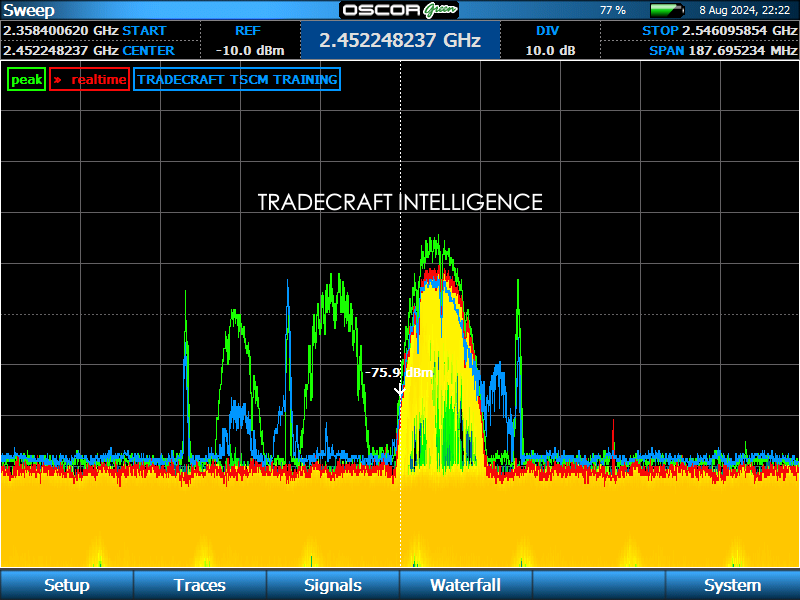Tap the REF -10.0 dBm level field
The image size is (800, 600).
point(249,40)
